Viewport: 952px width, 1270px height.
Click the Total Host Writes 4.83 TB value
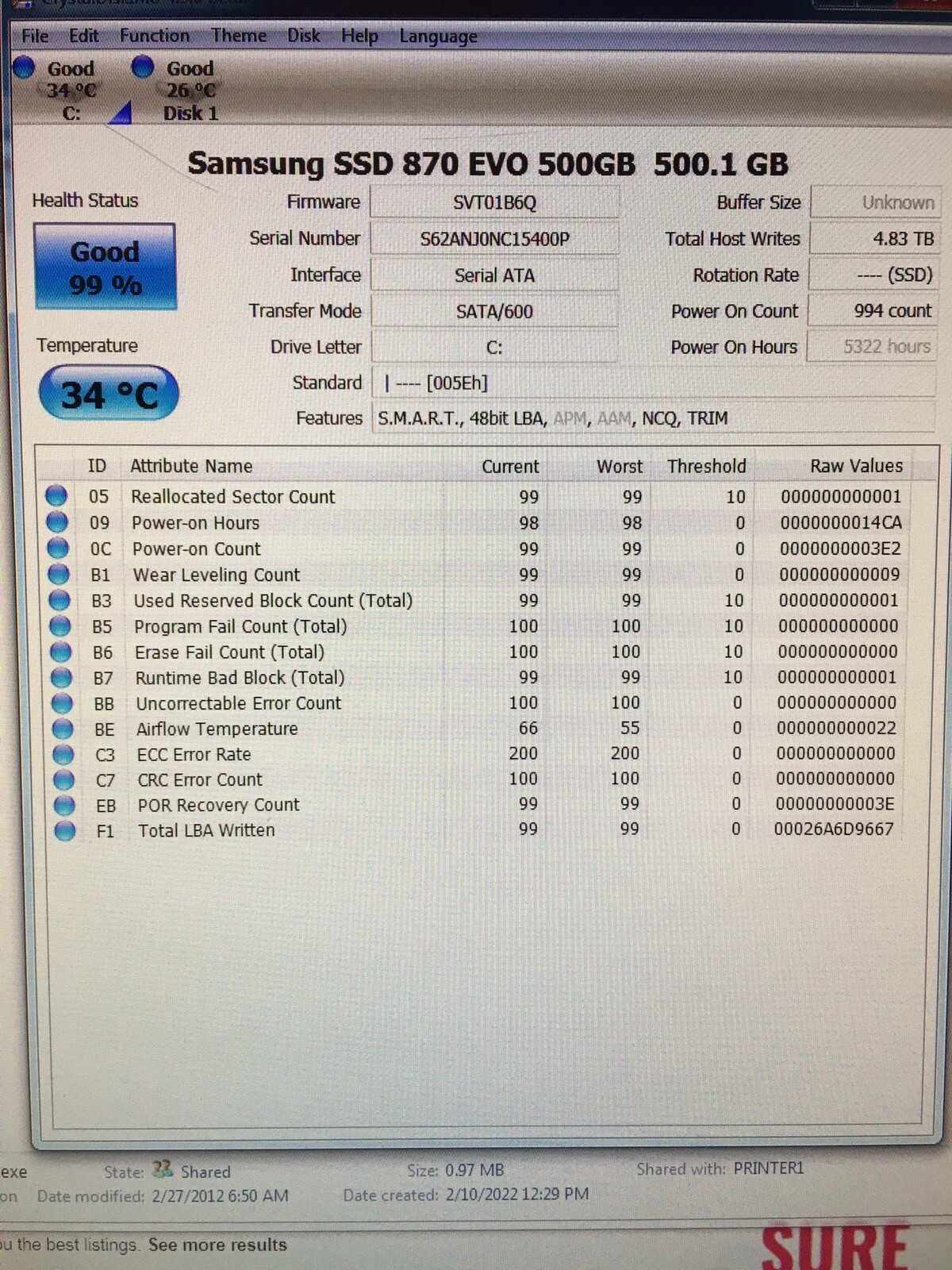point(874,238)
